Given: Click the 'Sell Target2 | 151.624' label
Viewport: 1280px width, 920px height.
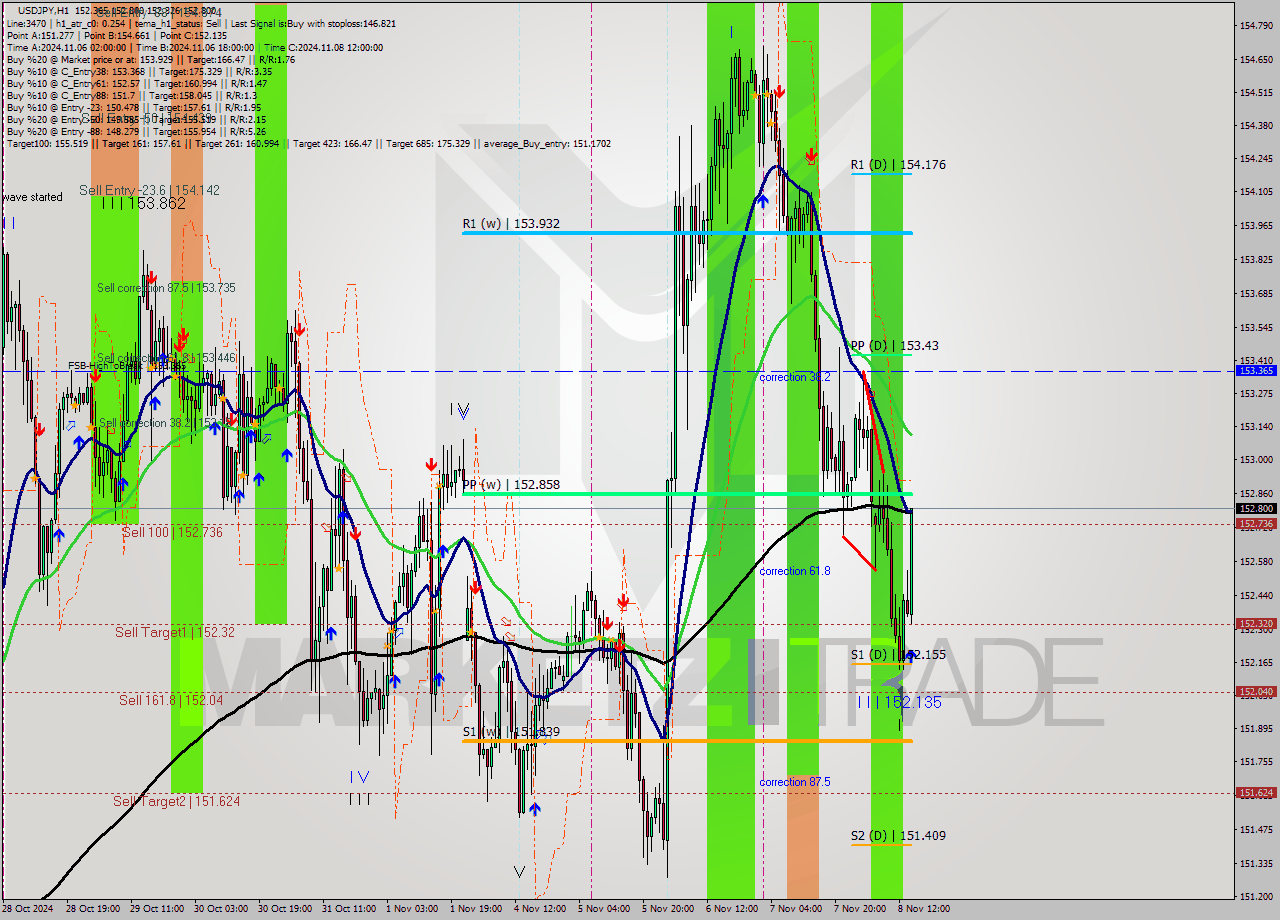Looking at the screenshot, I should 176,801.
